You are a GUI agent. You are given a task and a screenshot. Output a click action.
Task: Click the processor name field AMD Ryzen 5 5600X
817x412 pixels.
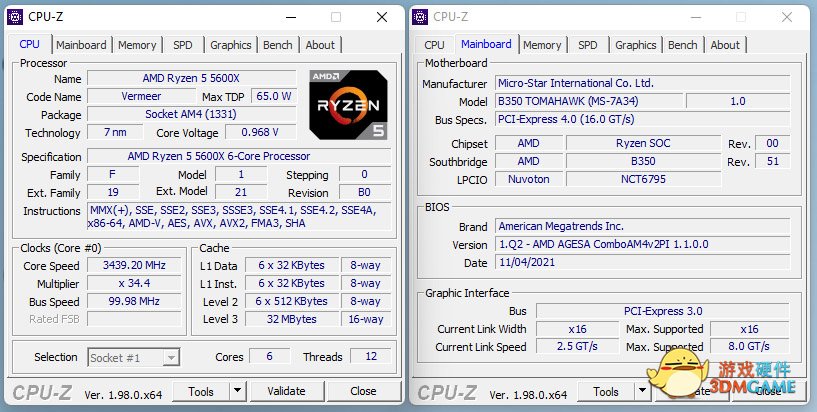(191, 78)
